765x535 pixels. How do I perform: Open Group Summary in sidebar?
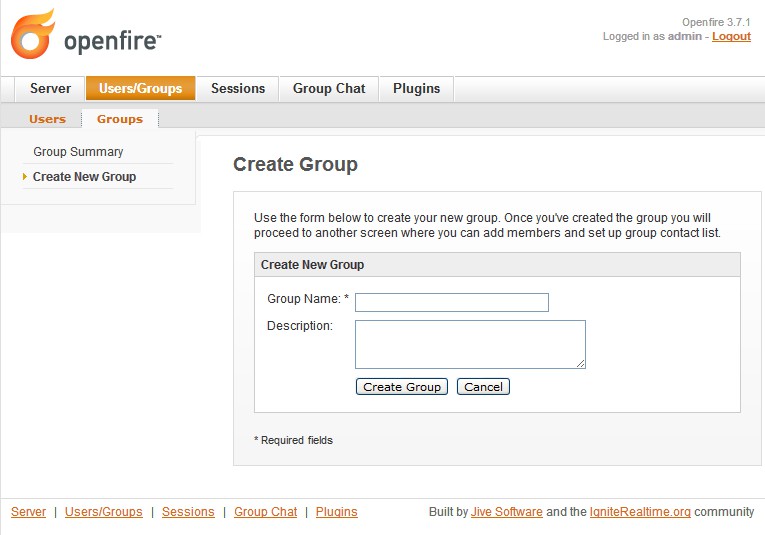tap(78, 152)
